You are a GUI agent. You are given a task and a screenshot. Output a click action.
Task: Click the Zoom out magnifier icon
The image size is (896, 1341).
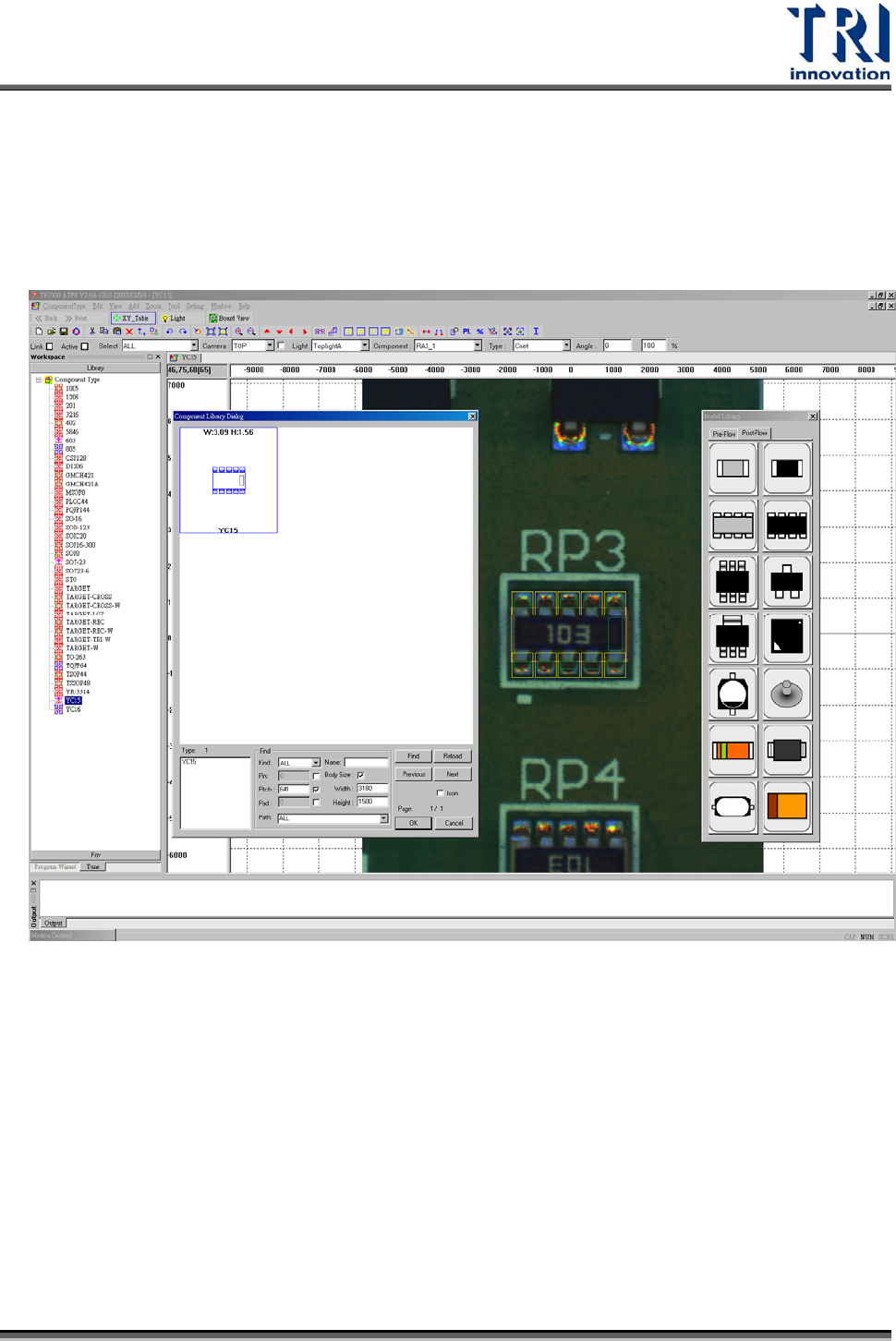[x=251, y=332]
